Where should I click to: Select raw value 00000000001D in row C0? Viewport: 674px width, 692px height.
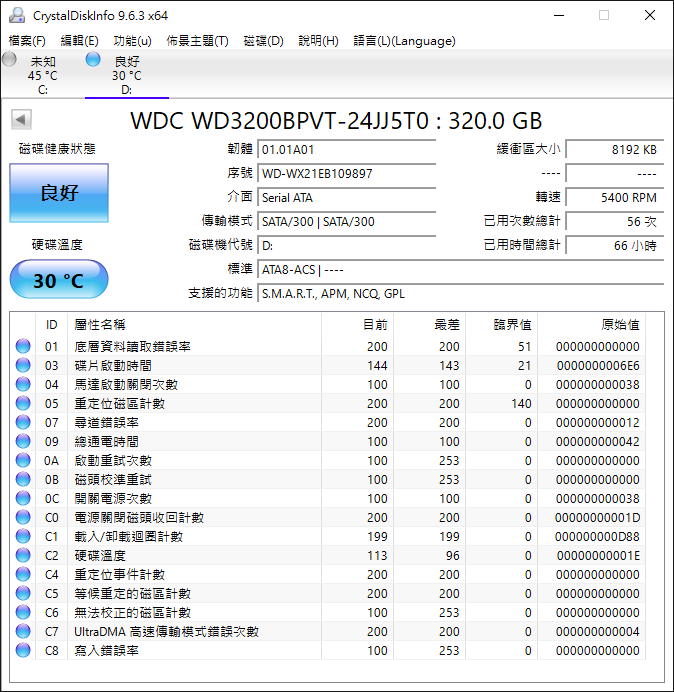point(597,517)
